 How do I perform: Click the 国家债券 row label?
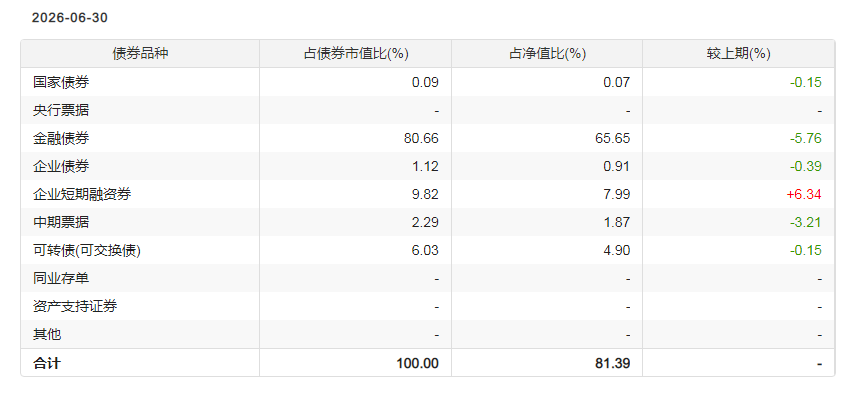pyautogui.click(x=61, y=82)
